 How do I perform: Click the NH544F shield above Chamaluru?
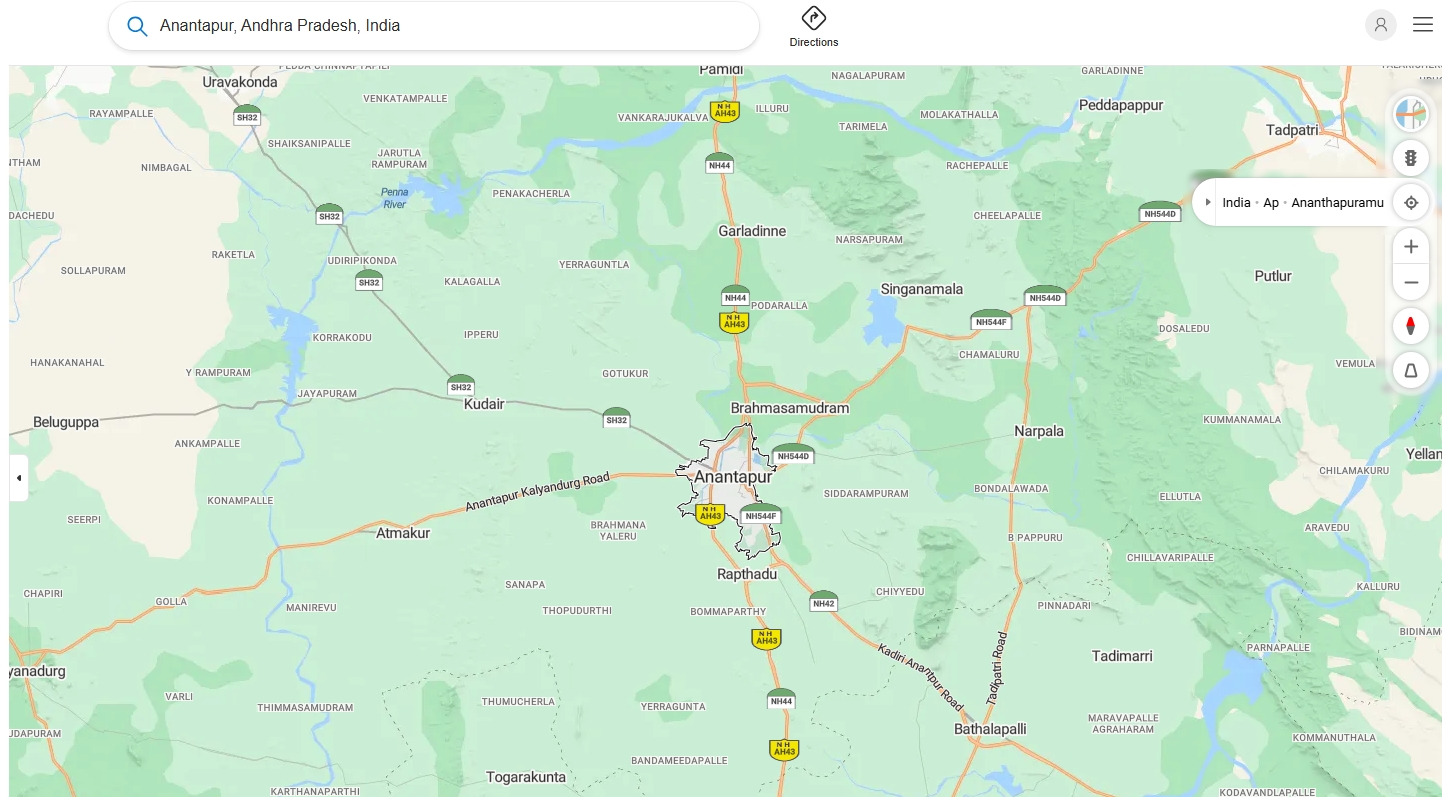tap(991, 320)
